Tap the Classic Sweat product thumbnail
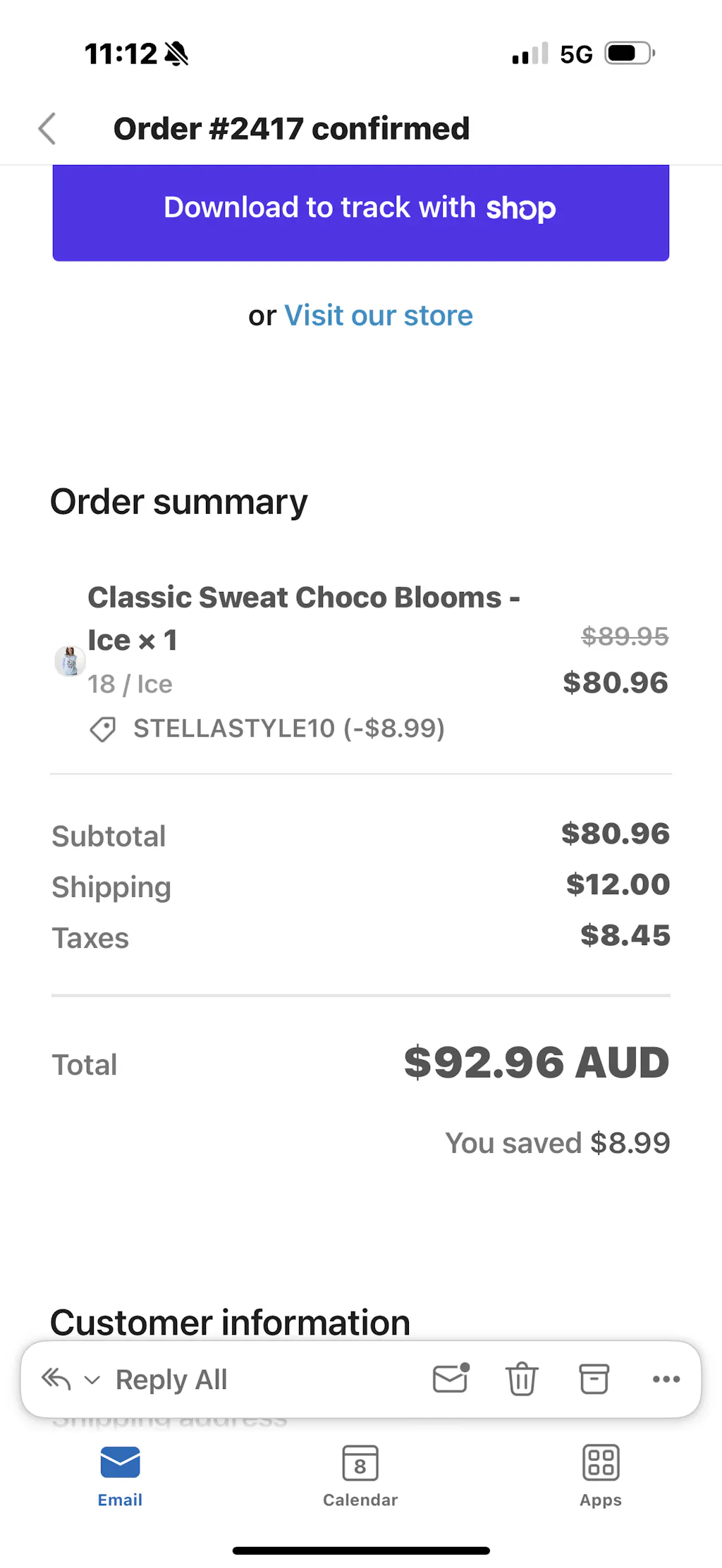 (x=70, y=661)
